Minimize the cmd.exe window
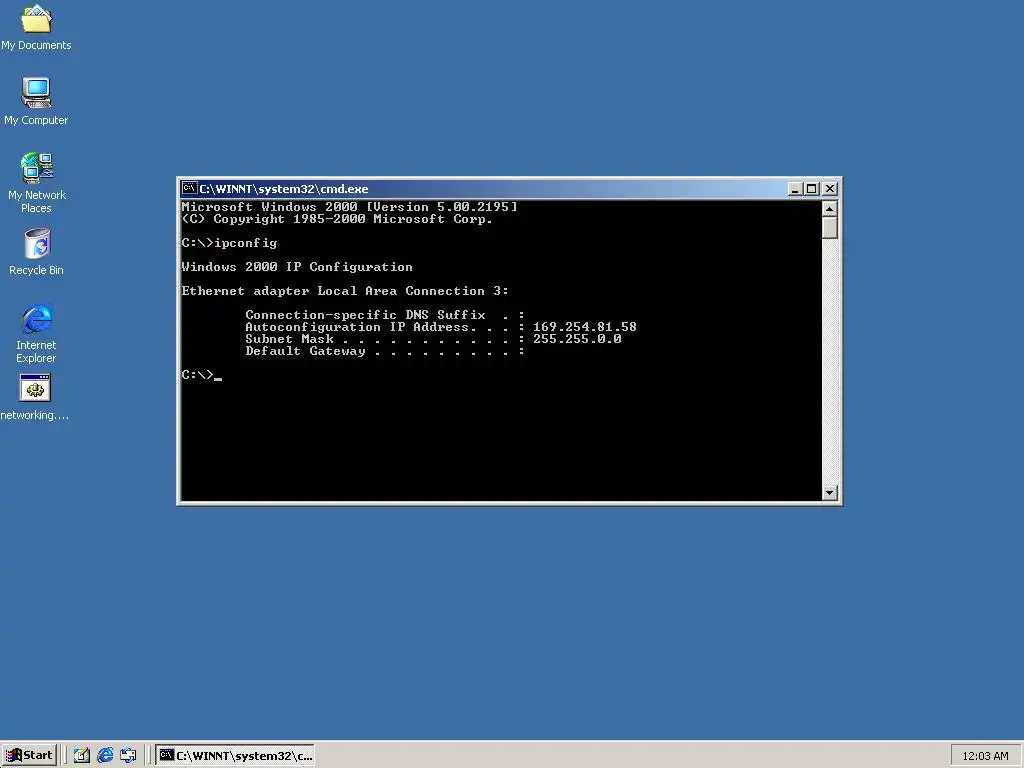This screenshot has height=768, width=1024. [x=795, y=189]
